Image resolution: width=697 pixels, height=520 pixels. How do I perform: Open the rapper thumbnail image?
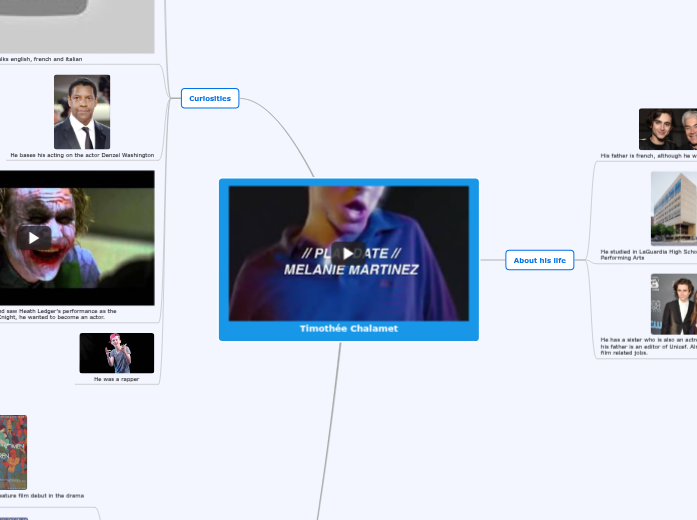[x=117, y=353]
